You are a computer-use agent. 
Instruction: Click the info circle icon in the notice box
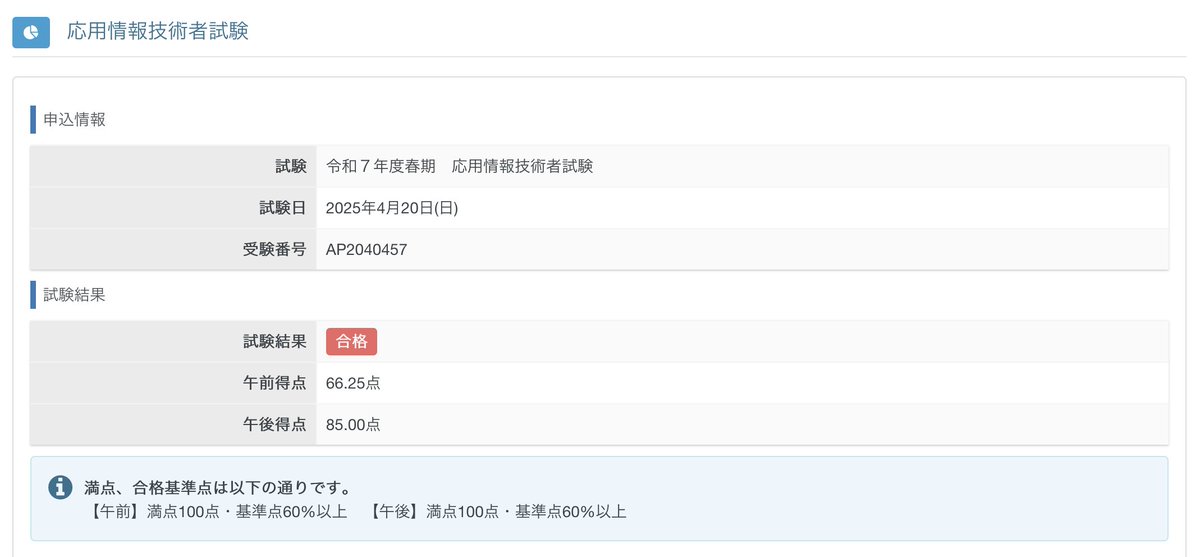coord(60,488)
